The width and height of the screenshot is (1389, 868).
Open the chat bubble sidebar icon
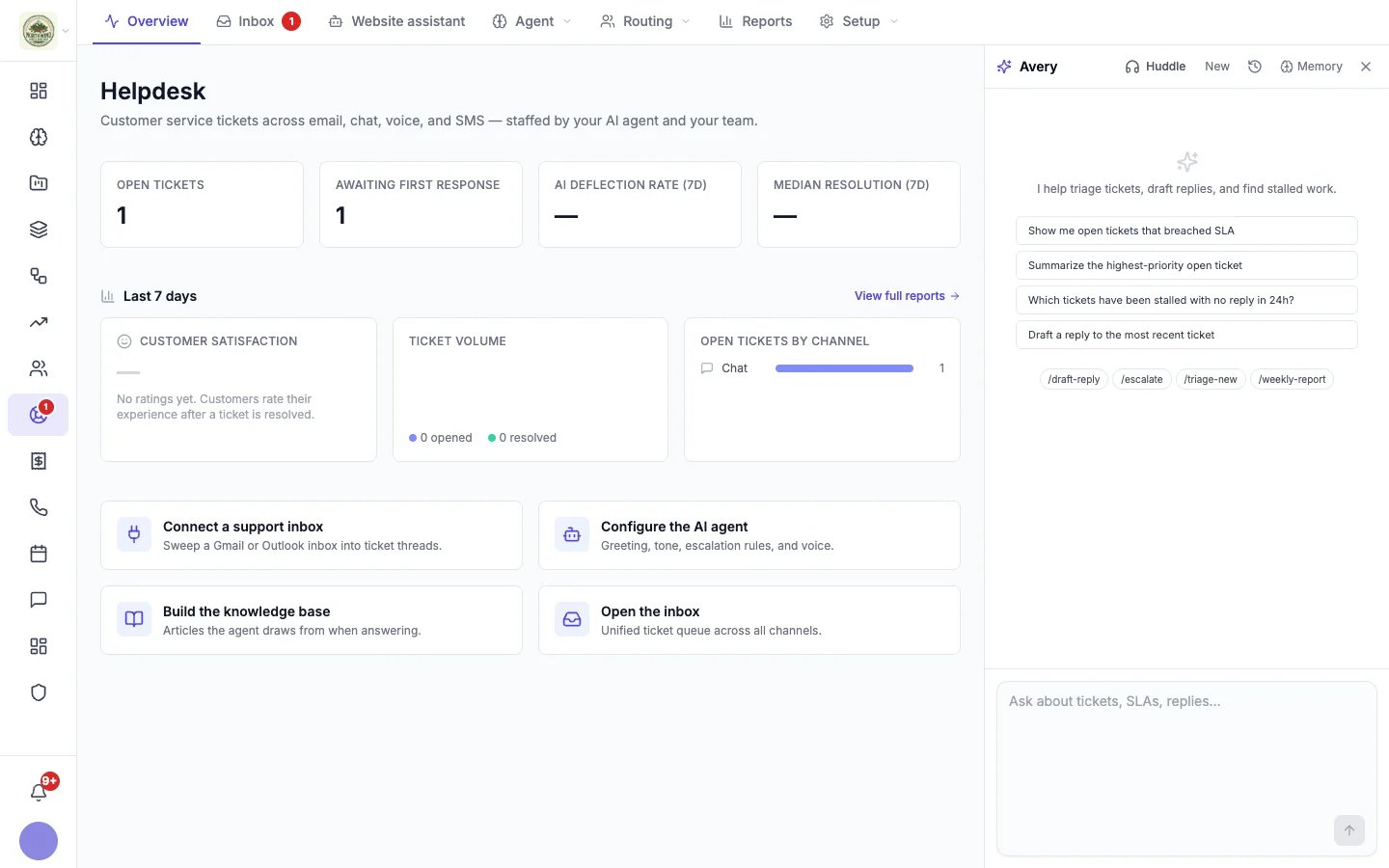39,600
